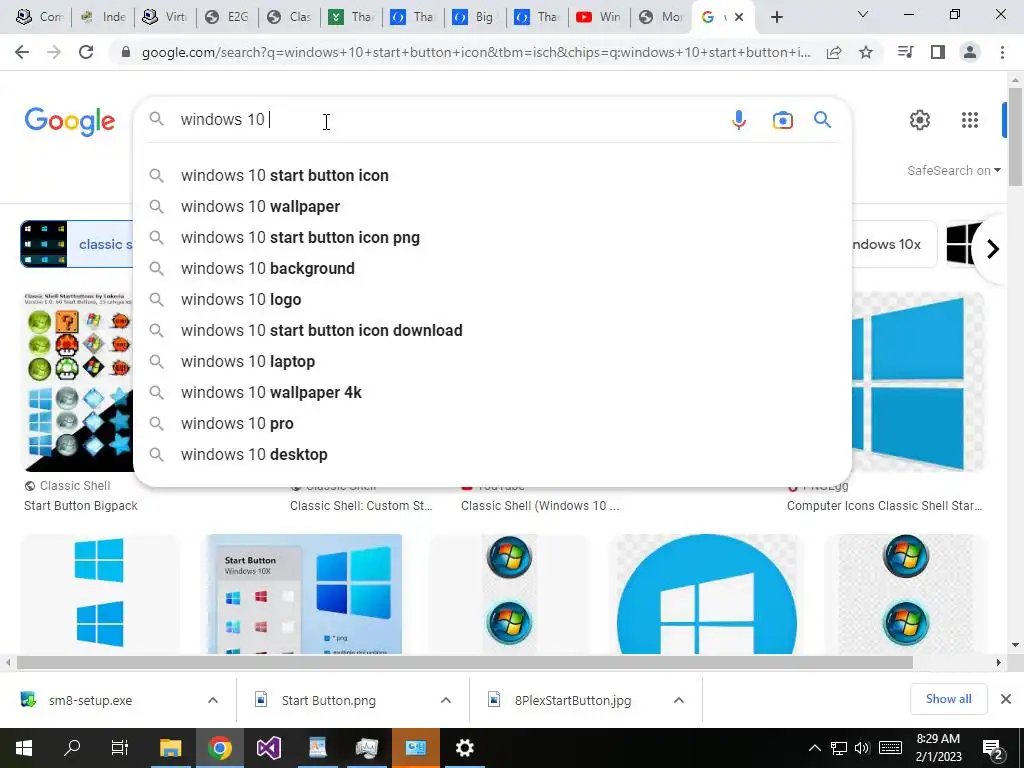The height and width of the screenshot is (768, 1024).
Task: Open File Explorer from taskbar
Action: pyautogui.click(x=170, y=748)
